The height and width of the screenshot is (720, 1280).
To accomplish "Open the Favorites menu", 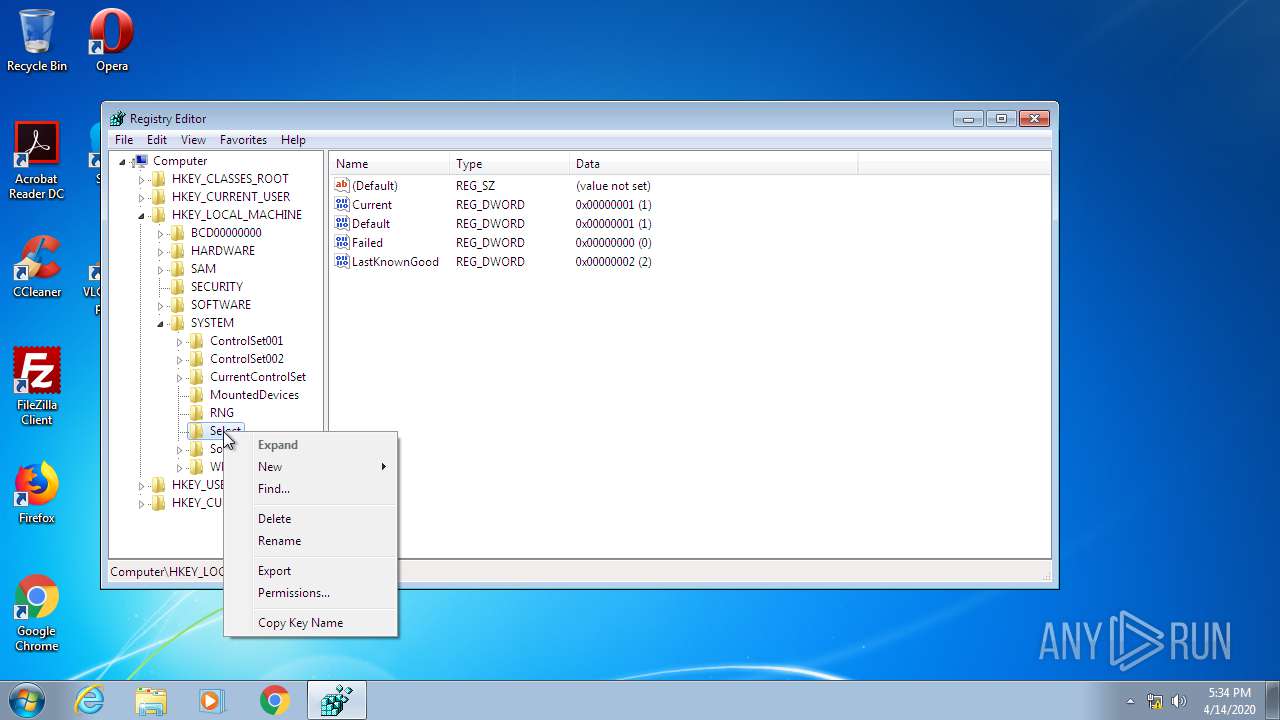I will tap(243, 140).
